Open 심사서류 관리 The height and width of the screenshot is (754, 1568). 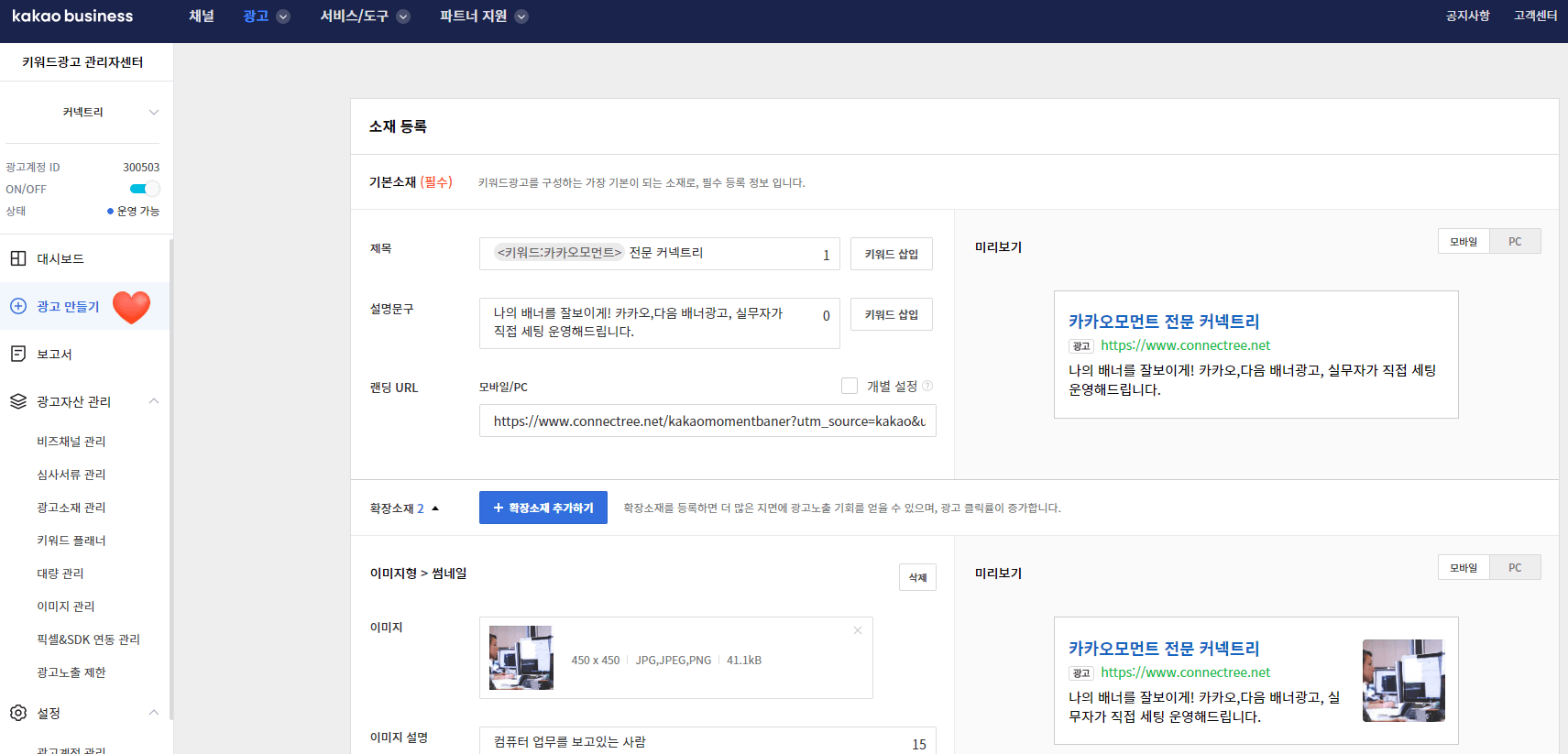point(71,475)
